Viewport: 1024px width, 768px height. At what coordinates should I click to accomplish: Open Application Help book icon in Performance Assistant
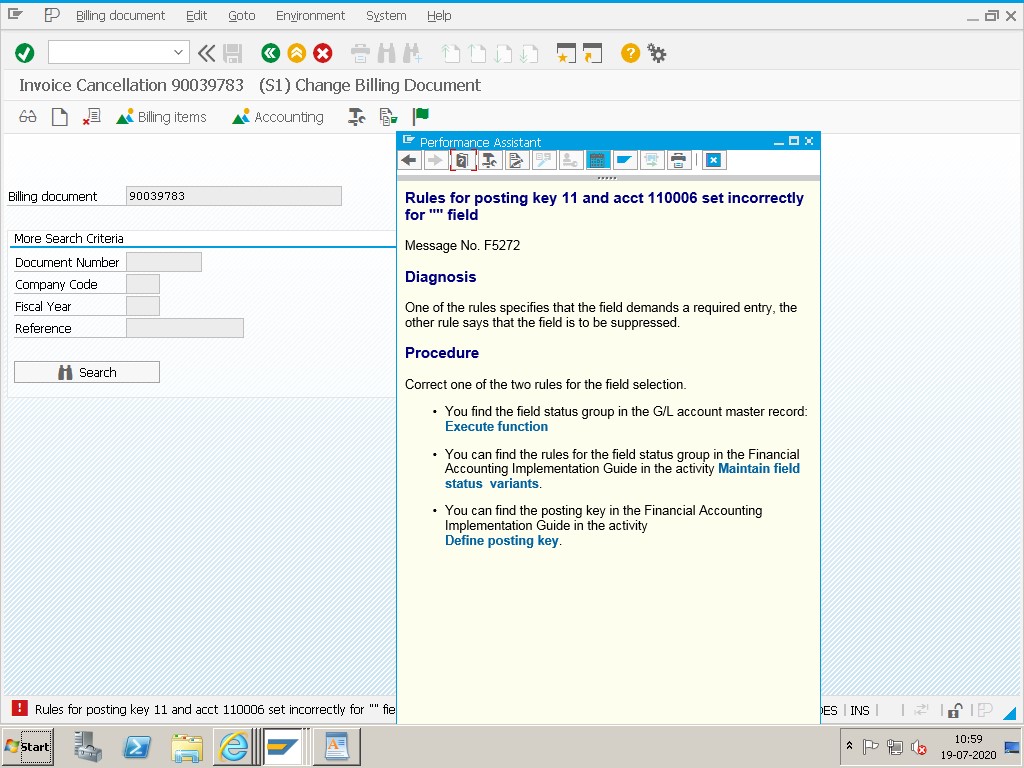pos(462,160)
